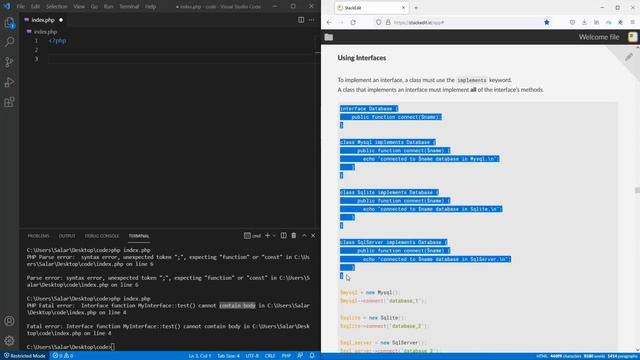Screen dimensions: 640x360
Task: Open the browser library icon
Action: coord(596,22)
